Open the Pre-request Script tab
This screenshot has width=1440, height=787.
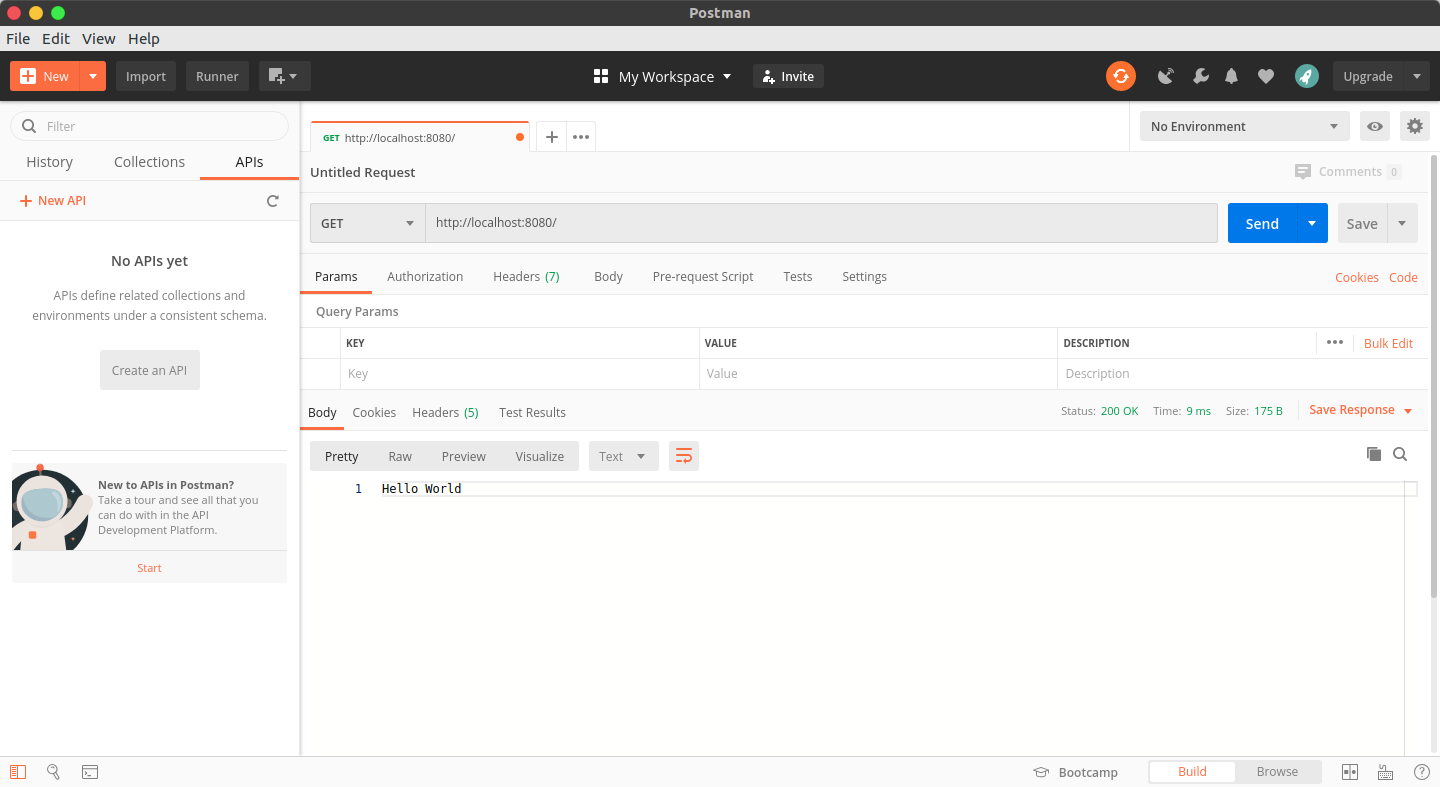[x=703, y=276]
